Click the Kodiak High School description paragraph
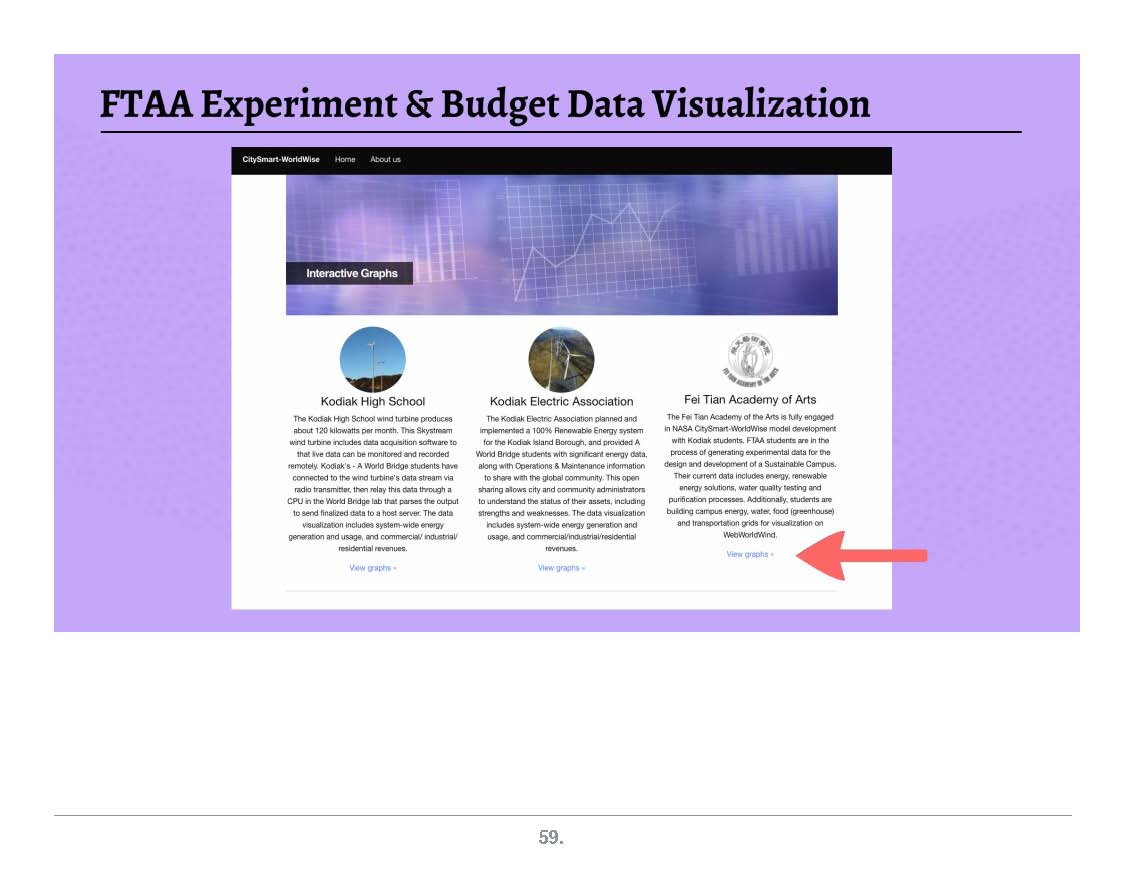The width and height of the screenshot is (1133, 876). 373,484
